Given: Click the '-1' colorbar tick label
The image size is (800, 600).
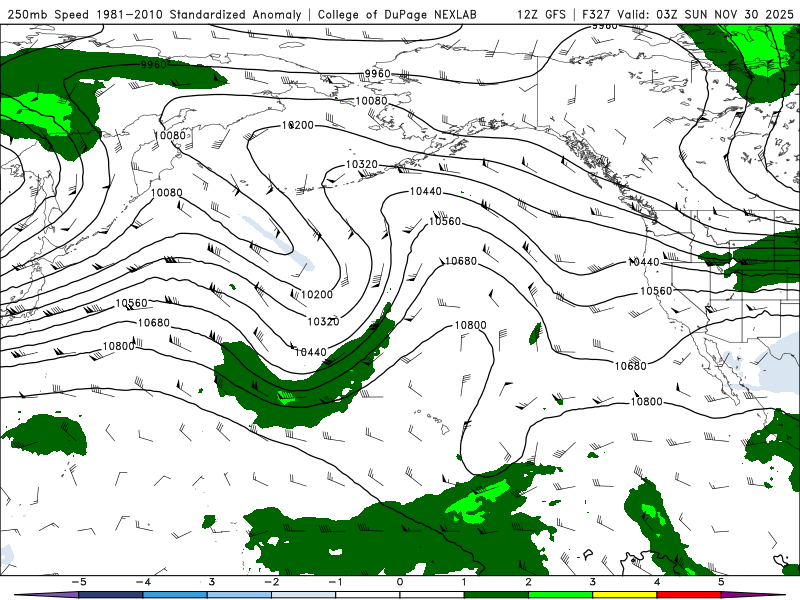Looking at the screenshot, I should [335, 582].
